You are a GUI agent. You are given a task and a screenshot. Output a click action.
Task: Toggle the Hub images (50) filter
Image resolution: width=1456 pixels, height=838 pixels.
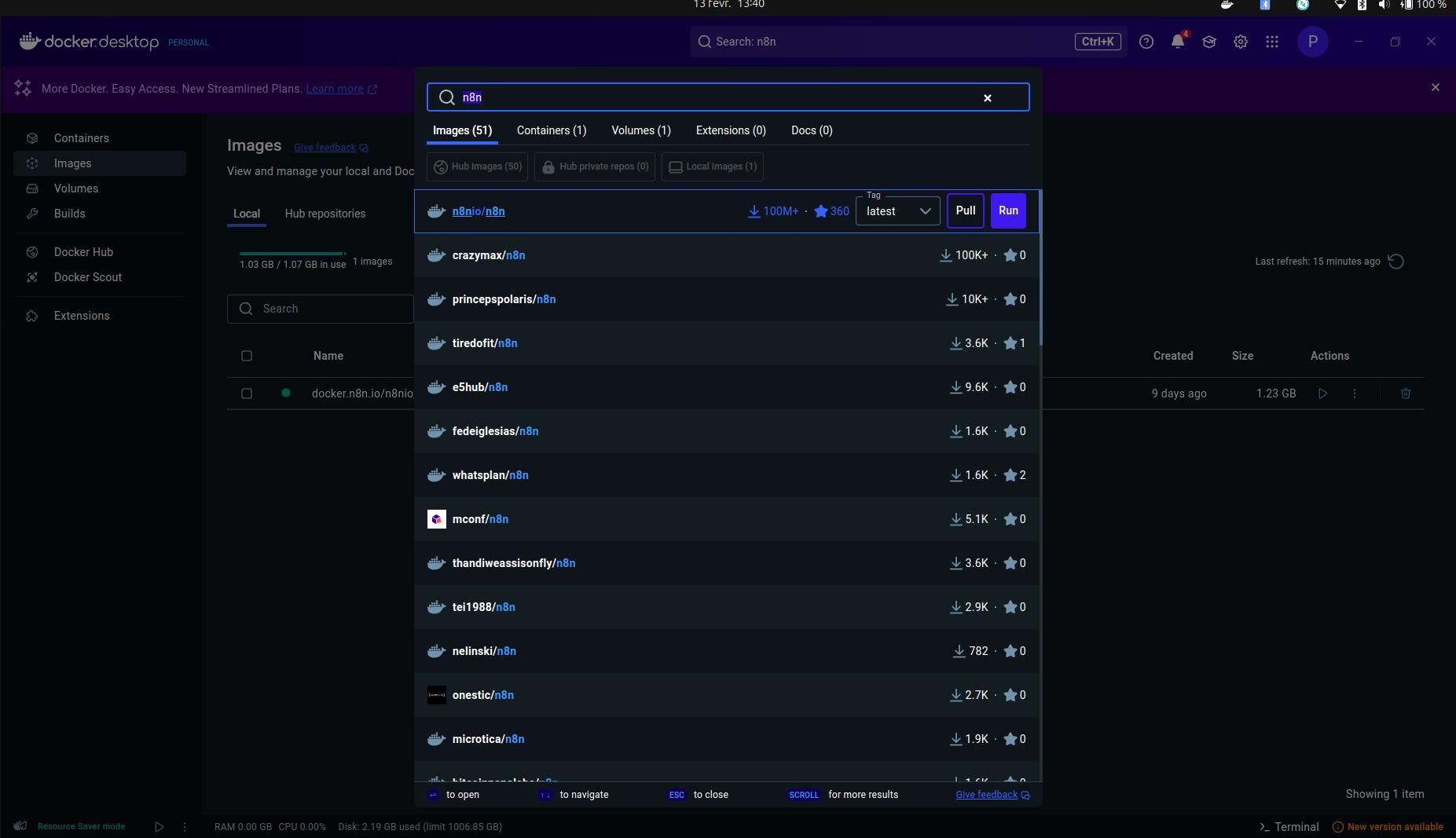pos(478,167)
